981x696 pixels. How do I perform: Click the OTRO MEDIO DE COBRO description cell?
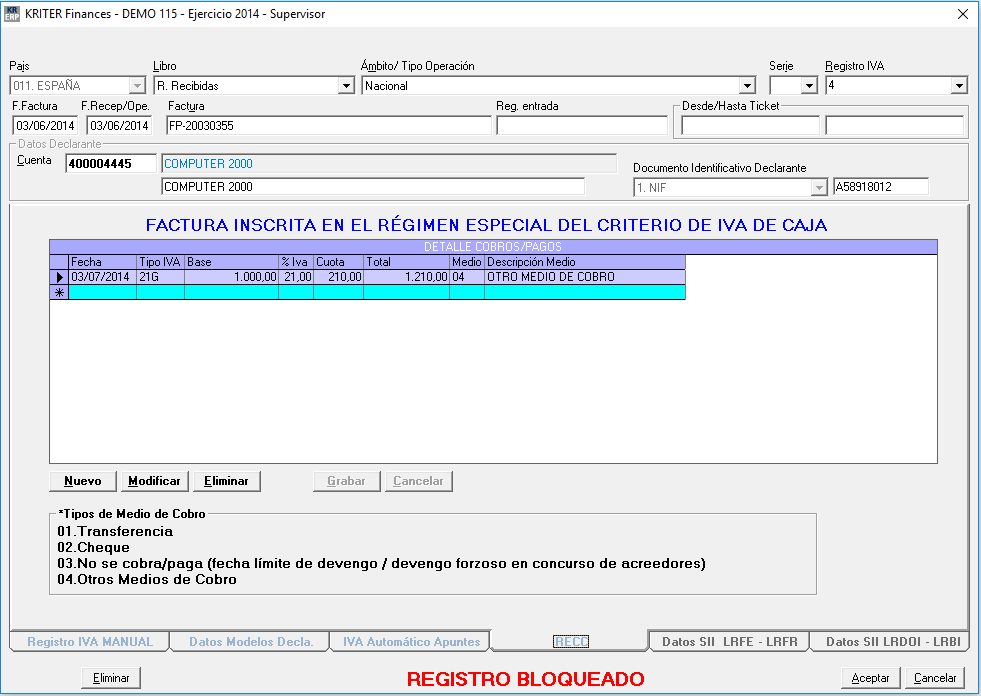click(585, 277)
